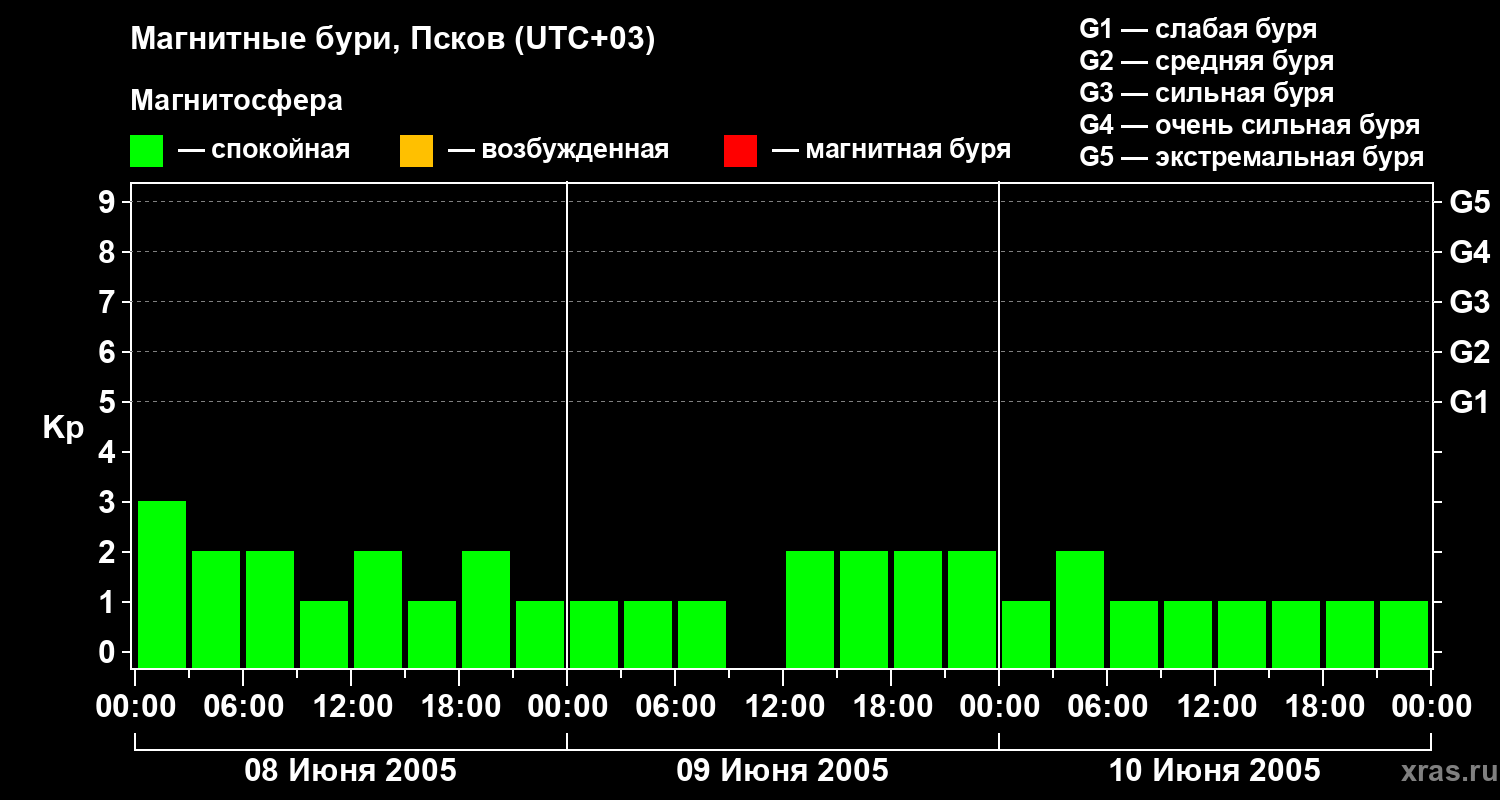Image resolution: width=1500 pixels, height=800 pixels.
Task: Click the last bar on 10 Июня
Action: point(1404,634)
